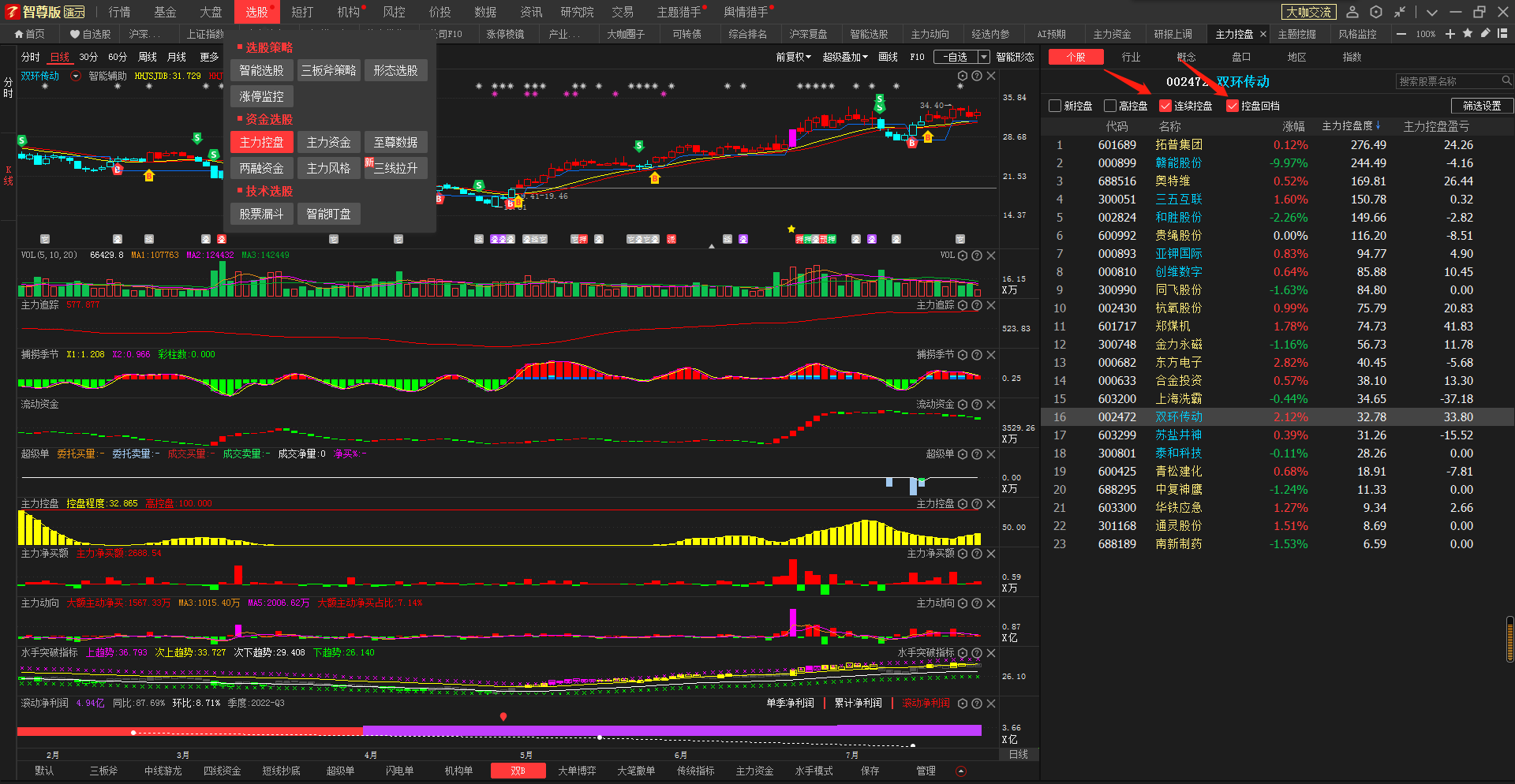The image size is (1515, 784).
Task: Zoom out with the minus icon beside 100%
Action: click(x=1401, y=34)
